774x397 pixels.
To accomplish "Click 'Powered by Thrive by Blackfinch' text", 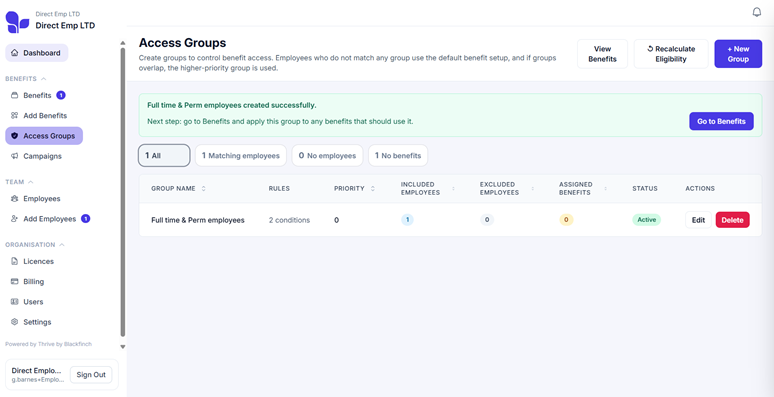I will pos(48,344).
